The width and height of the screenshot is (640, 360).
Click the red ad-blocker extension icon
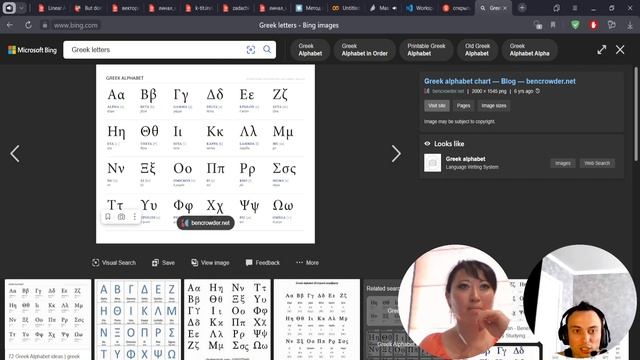coord(593,25)
